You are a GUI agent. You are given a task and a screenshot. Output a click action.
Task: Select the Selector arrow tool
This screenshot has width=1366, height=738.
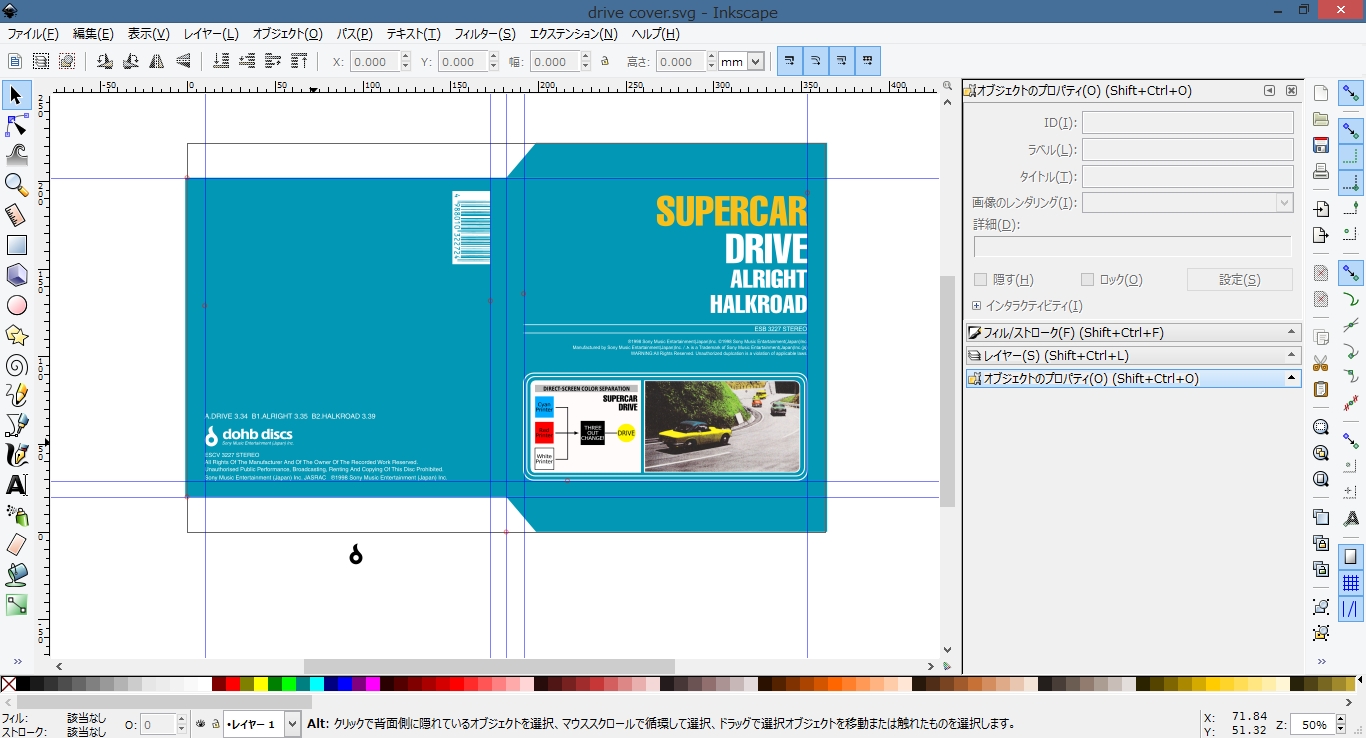[x=16, y=95]
